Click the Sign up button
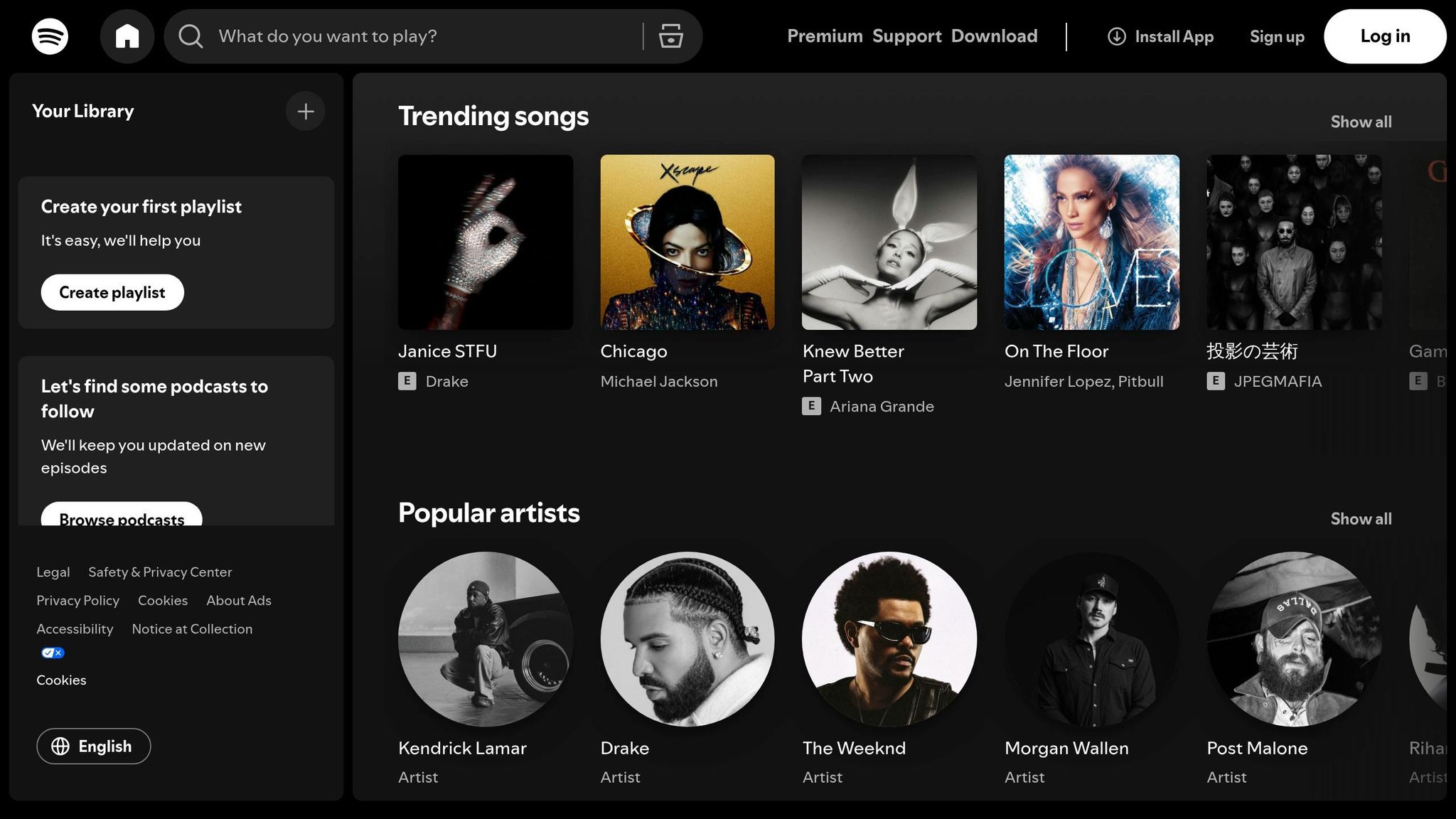 1277,36
